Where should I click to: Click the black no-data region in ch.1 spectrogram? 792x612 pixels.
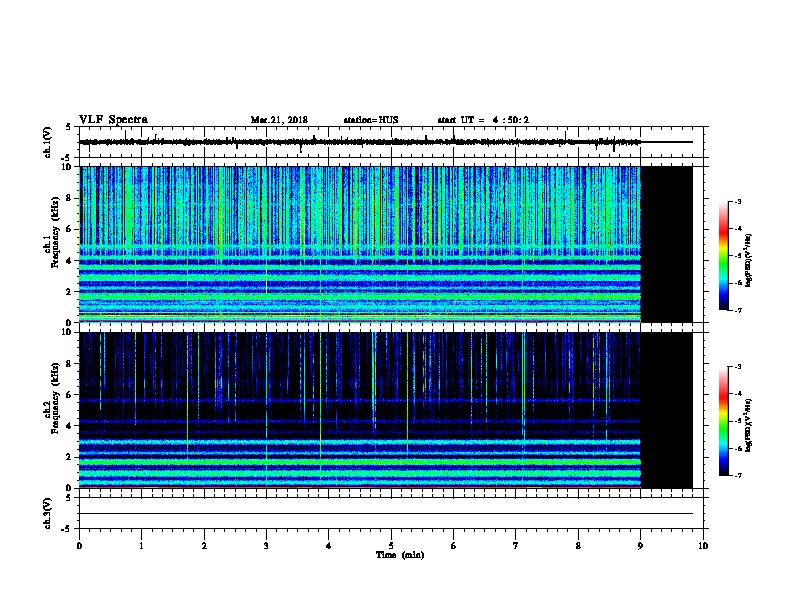(667, 244)
